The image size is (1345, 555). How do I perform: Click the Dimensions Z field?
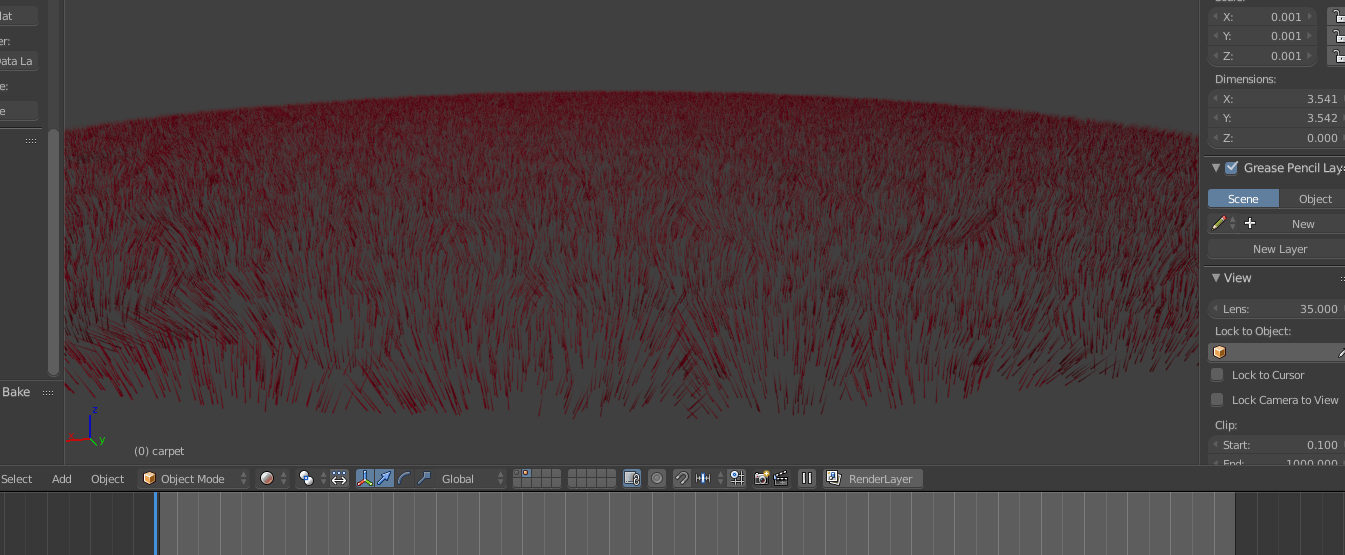(x=1276, y=138)
